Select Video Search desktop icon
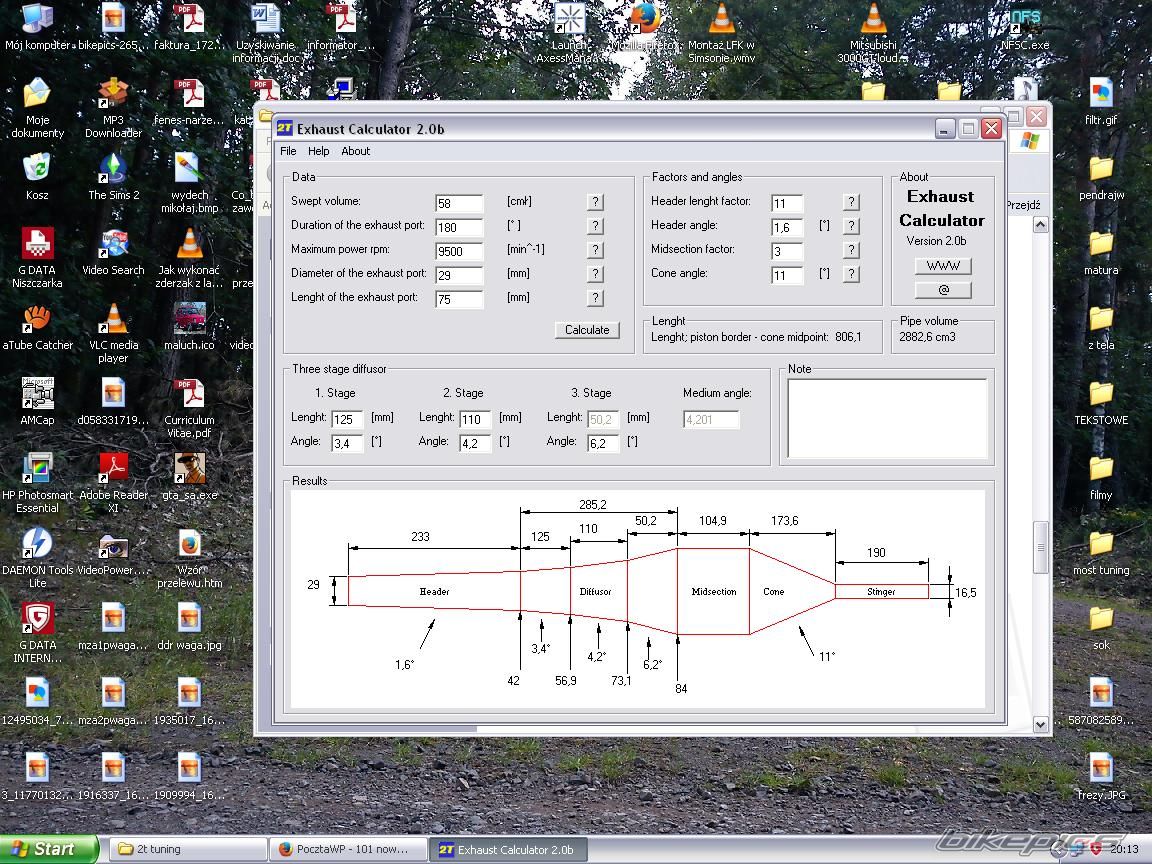 point(113,252)
